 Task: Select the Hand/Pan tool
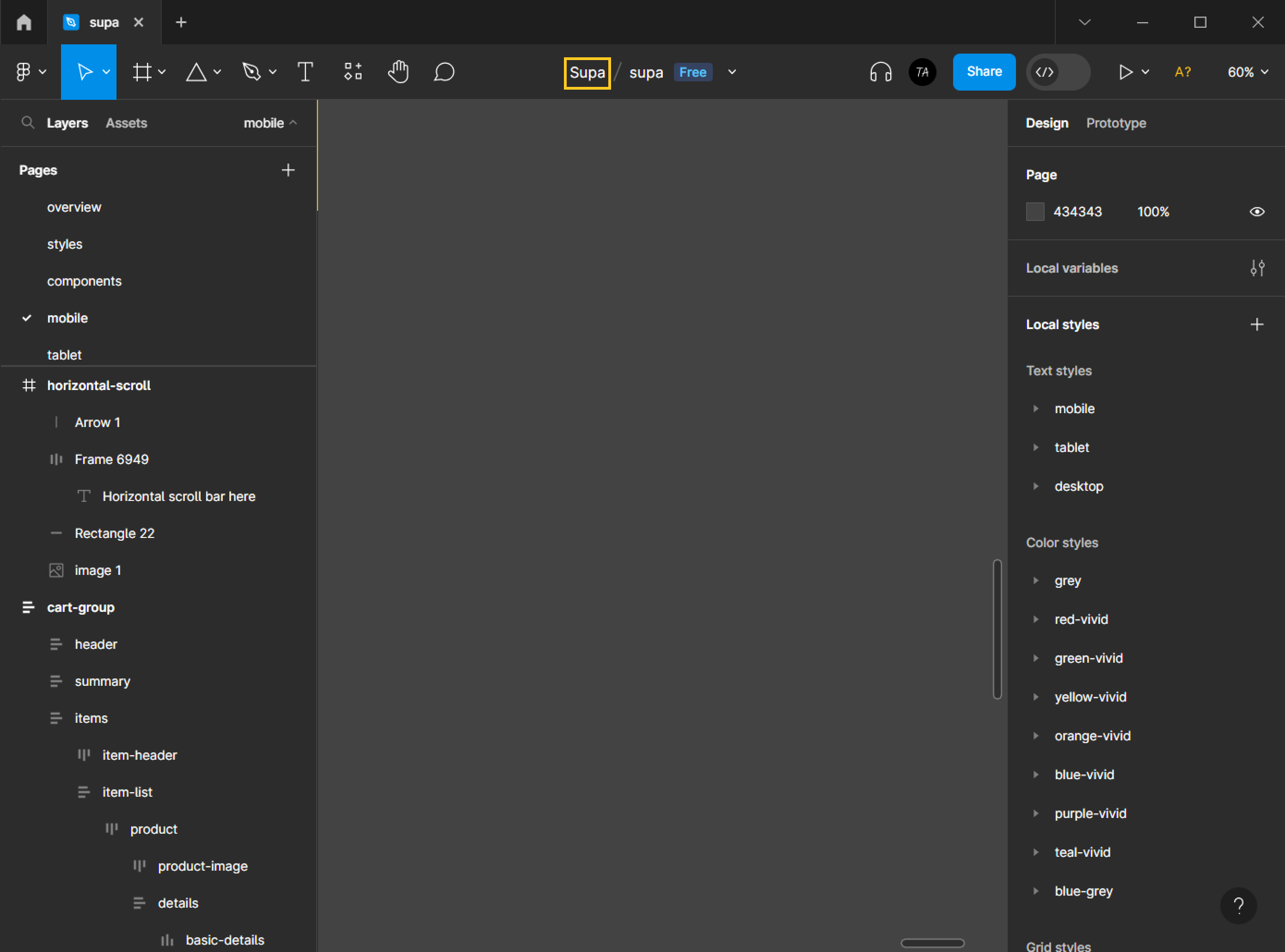pyautogui.click(x=400, y=72)
